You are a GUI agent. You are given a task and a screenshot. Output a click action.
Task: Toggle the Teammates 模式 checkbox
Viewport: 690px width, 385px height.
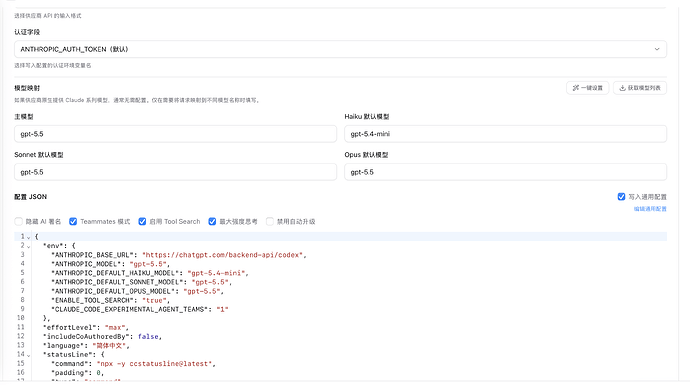pyautogui.click(x=73, y=221)
